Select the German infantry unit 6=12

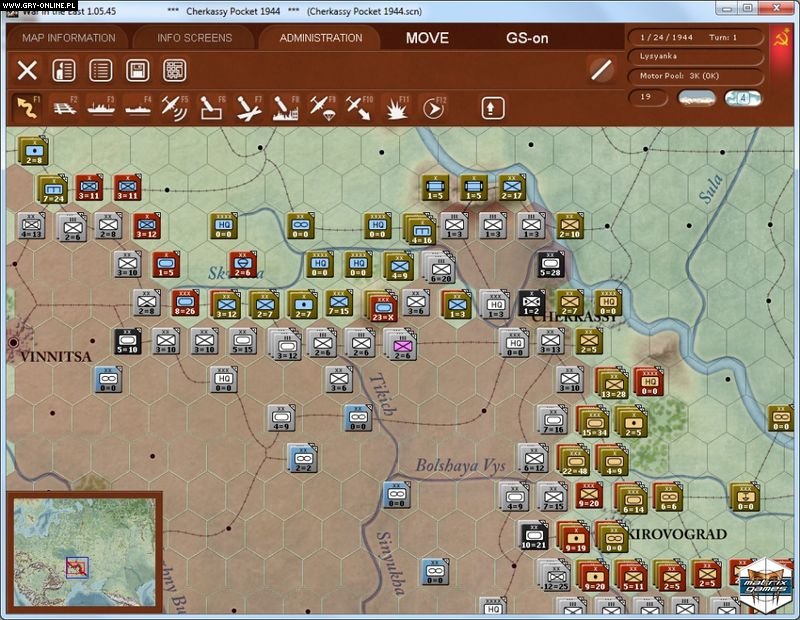click(x=533, y=458)
